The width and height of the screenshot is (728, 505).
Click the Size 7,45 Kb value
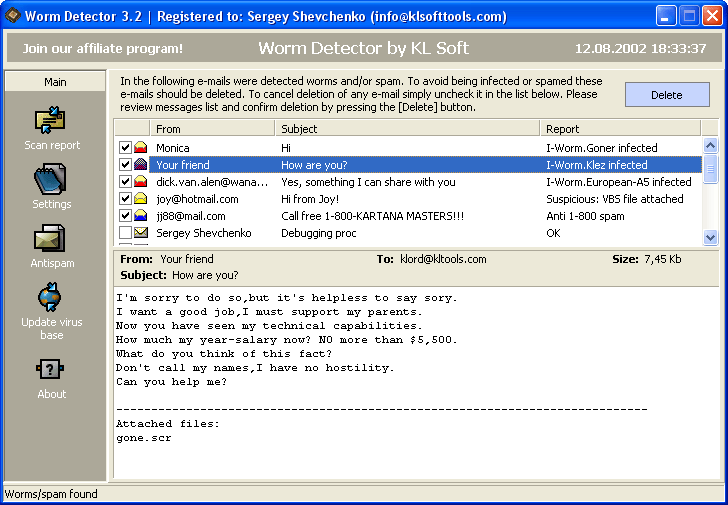point(663,259)
